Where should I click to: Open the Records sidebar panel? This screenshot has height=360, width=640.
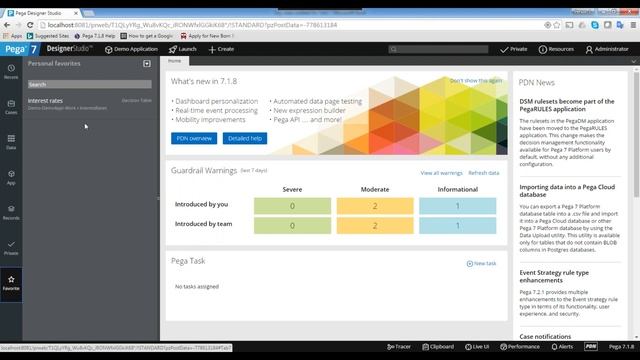point(11,213)
